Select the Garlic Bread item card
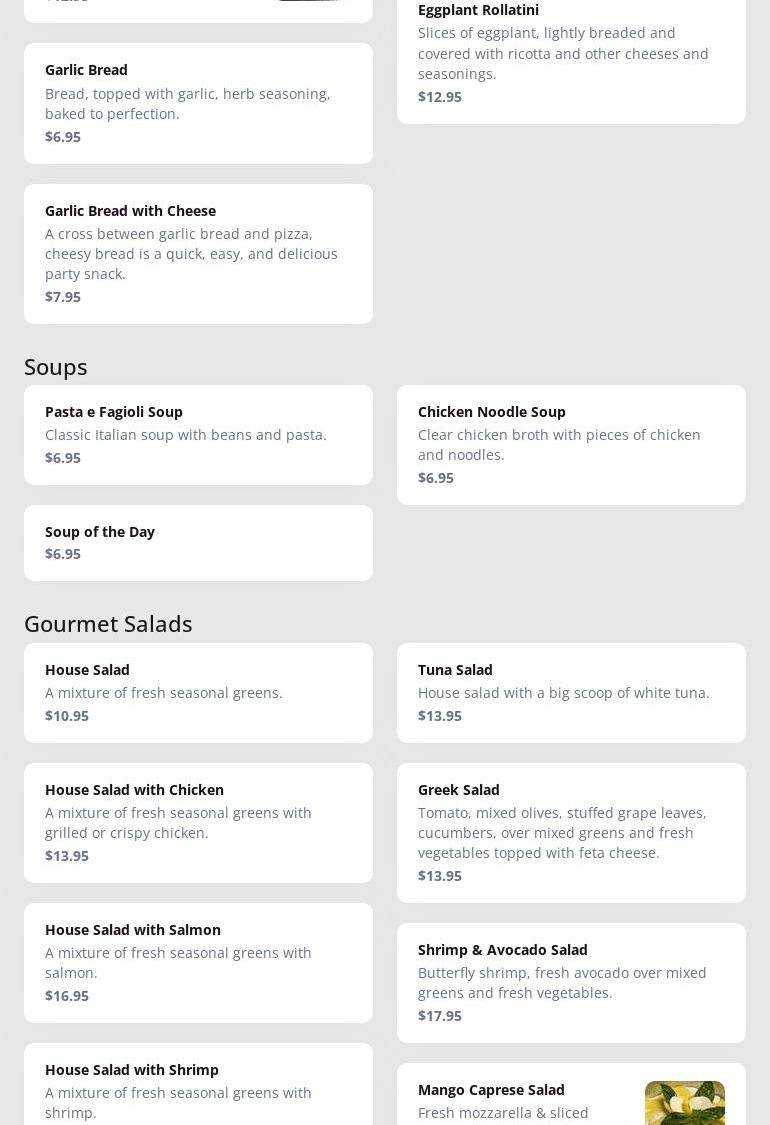The width and height of the screenshot is (770, 1125). click(198, 103)
